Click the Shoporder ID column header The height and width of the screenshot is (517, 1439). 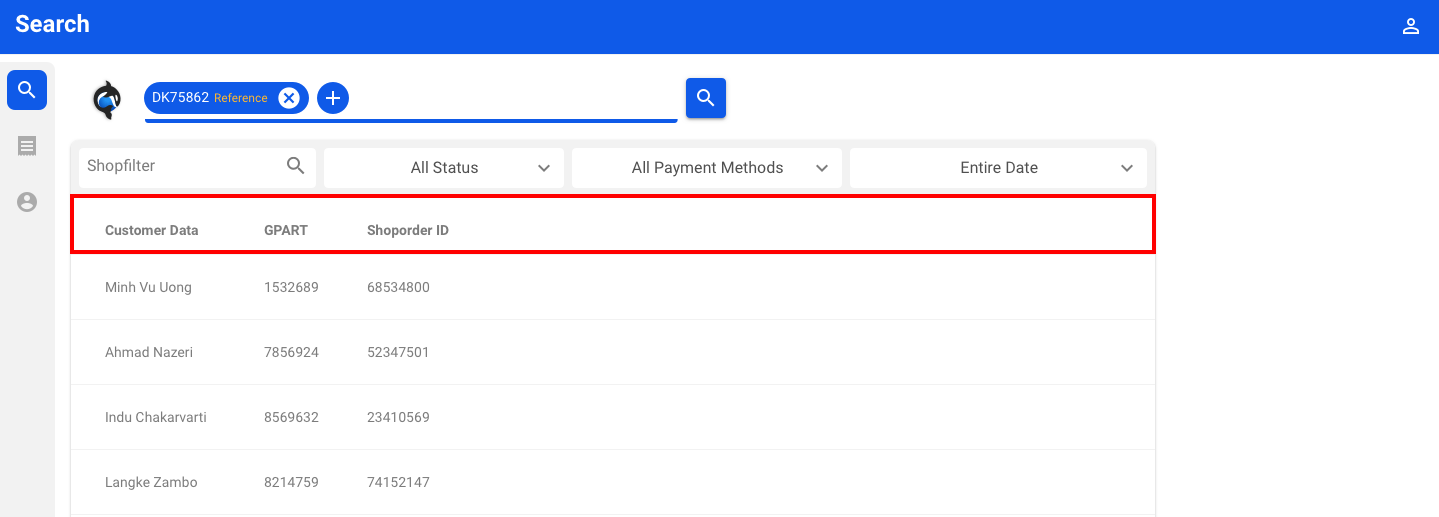coord(408,230)
